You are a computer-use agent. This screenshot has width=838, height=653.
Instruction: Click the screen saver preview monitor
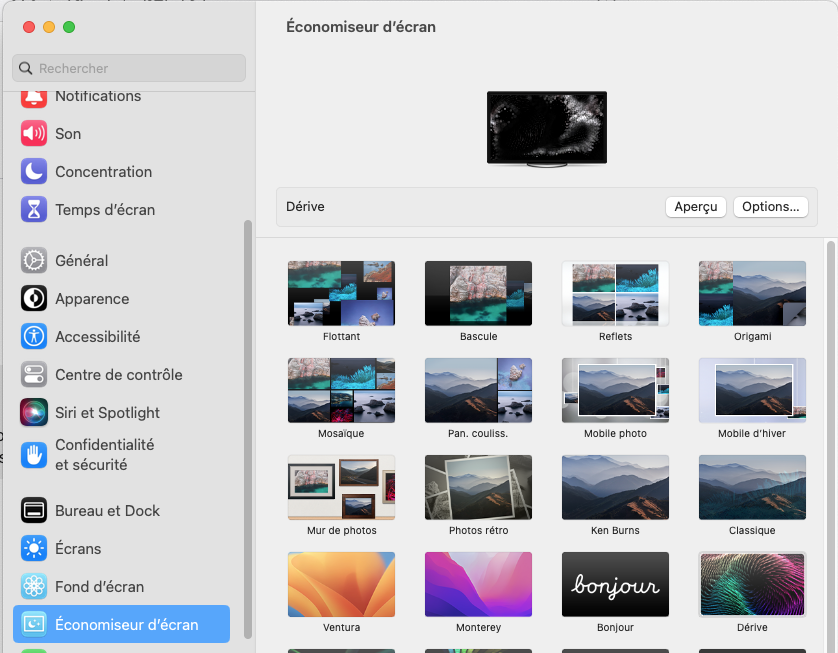547,129
